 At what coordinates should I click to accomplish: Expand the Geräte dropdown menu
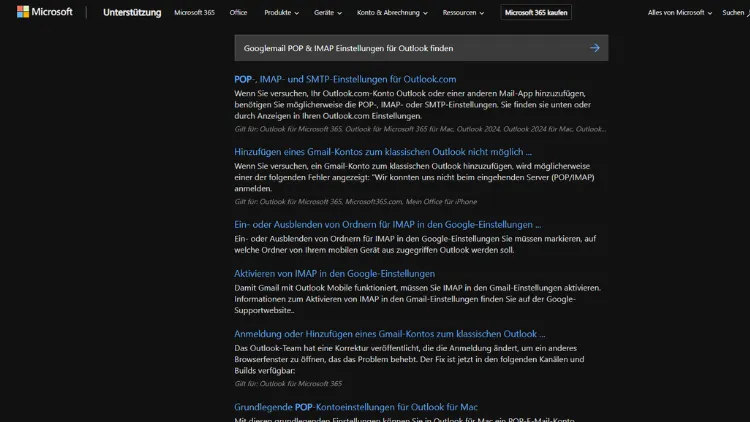coord(328,12)
